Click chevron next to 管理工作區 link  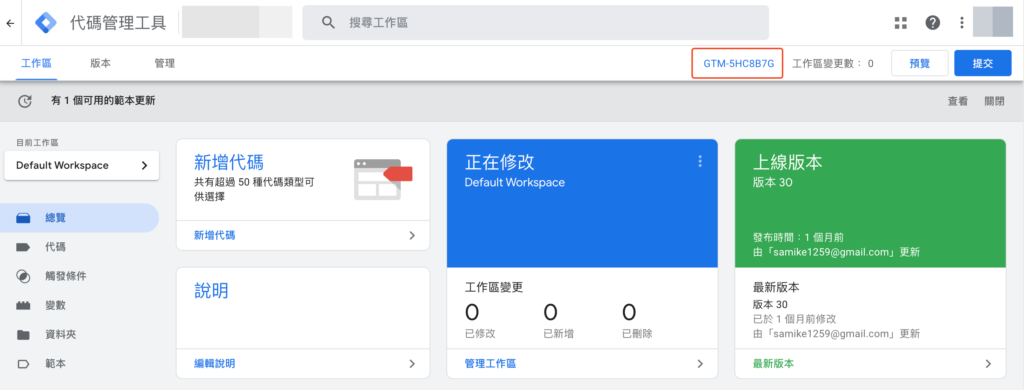pyautogui.click(x=700, y=364)
